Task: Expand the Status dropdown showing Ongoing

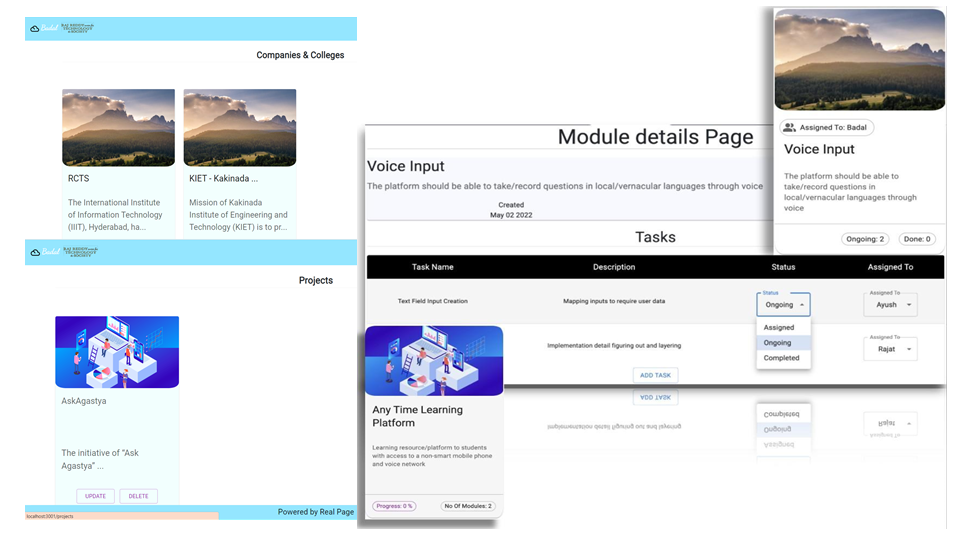Action: 783,305
